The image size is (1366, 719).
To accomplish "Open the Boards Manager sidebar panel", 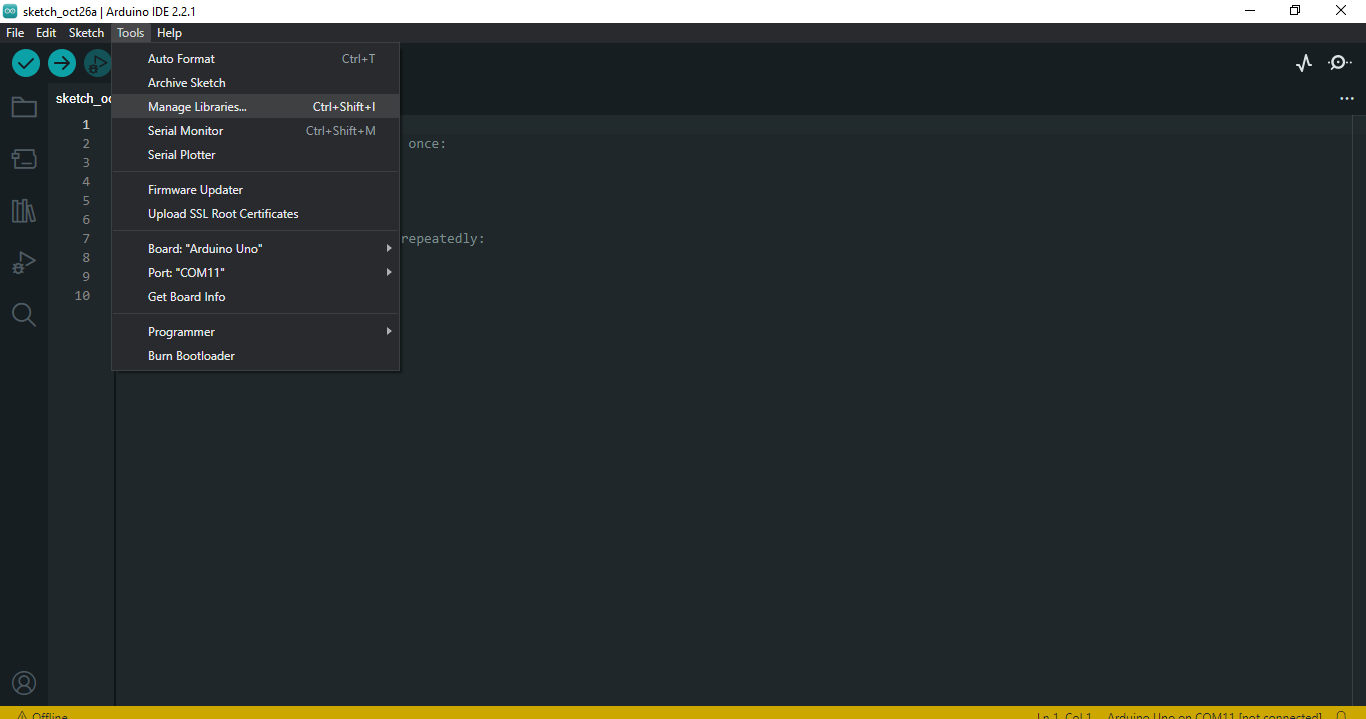I will click(24, 158).
